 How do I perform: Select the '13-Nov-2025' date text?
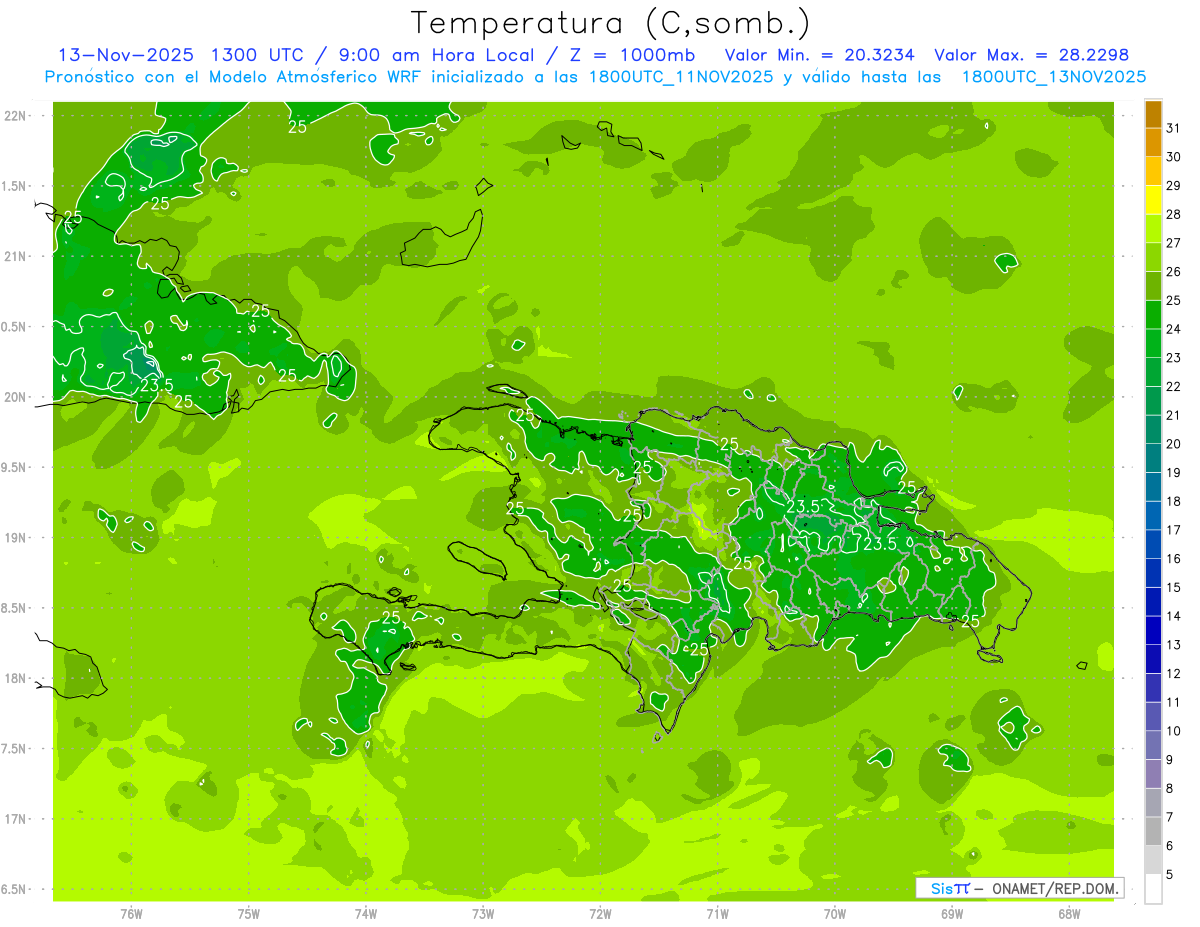click(x=125, y=55)
